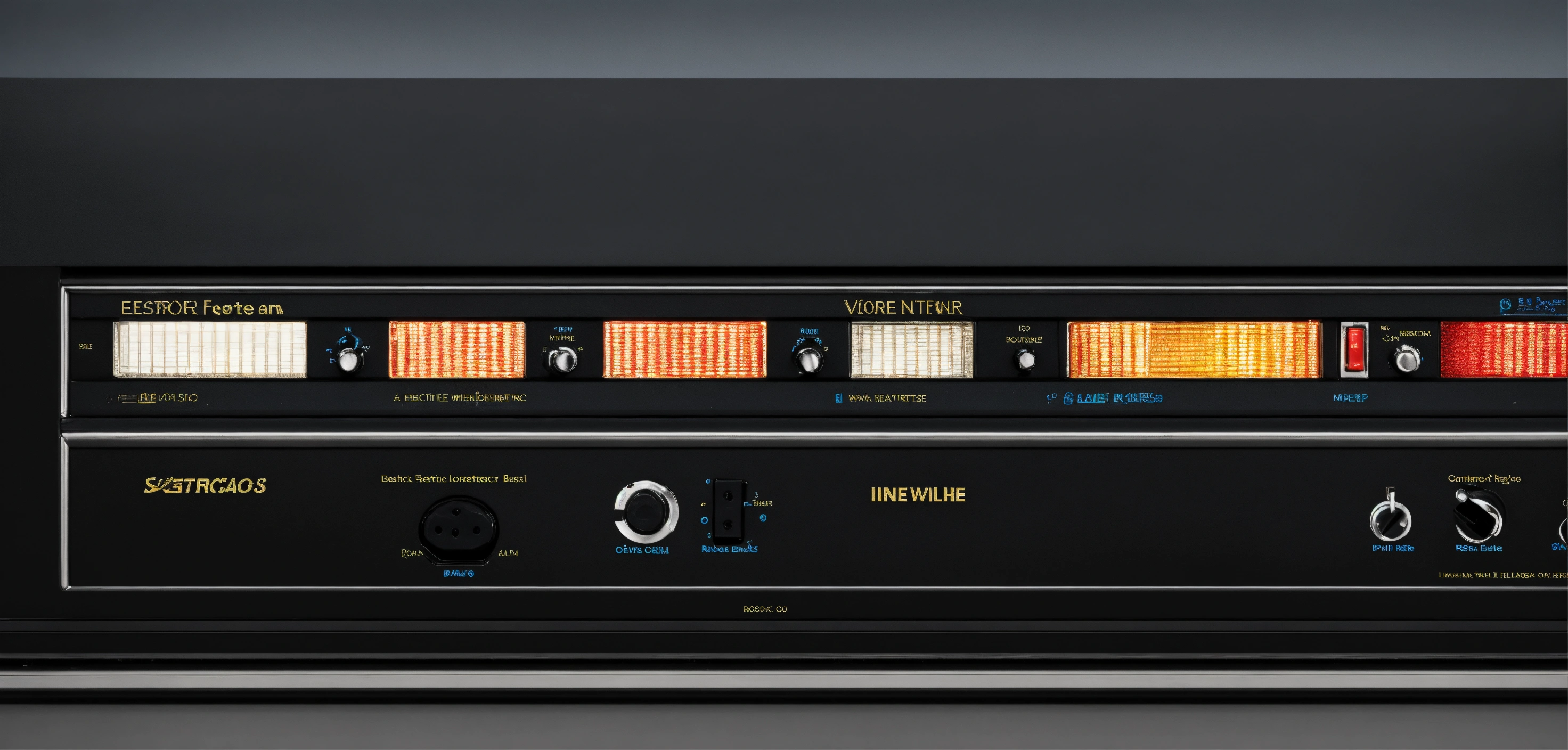Image resolution: width=1568 pixels, height=750 pixels.
Task: Turn the black pointer knob under Regios label
Action: point(1479,516)
